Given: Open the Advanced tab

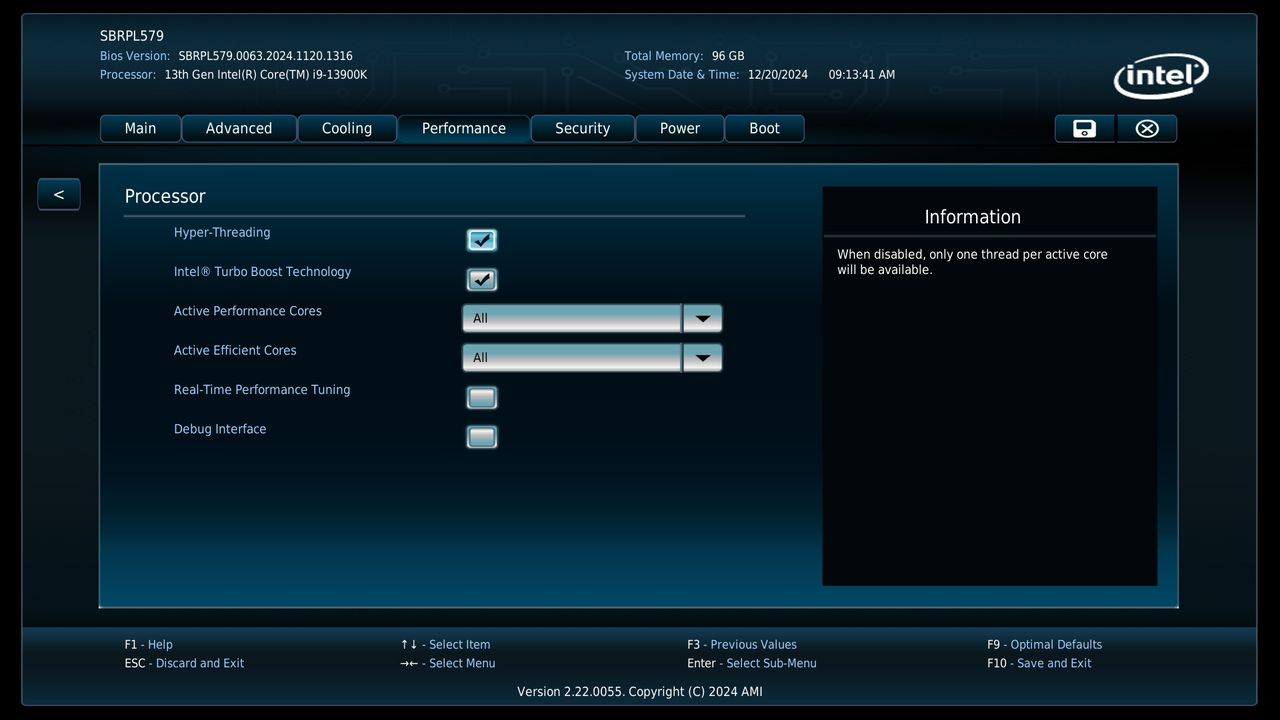Looking at the screenshot, I should 239,128.
